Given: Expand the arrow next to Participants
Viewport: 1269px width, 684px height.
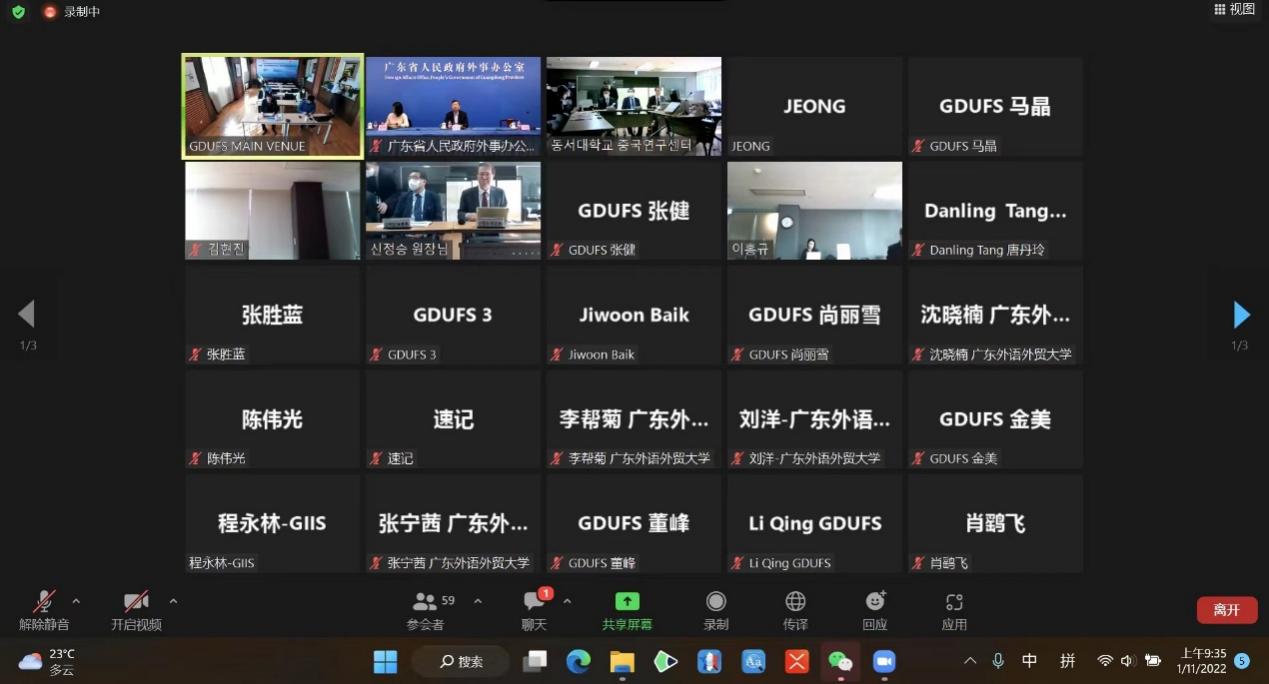Looking at the screenshot, I should pyautogui.click(x=477, y=601).
